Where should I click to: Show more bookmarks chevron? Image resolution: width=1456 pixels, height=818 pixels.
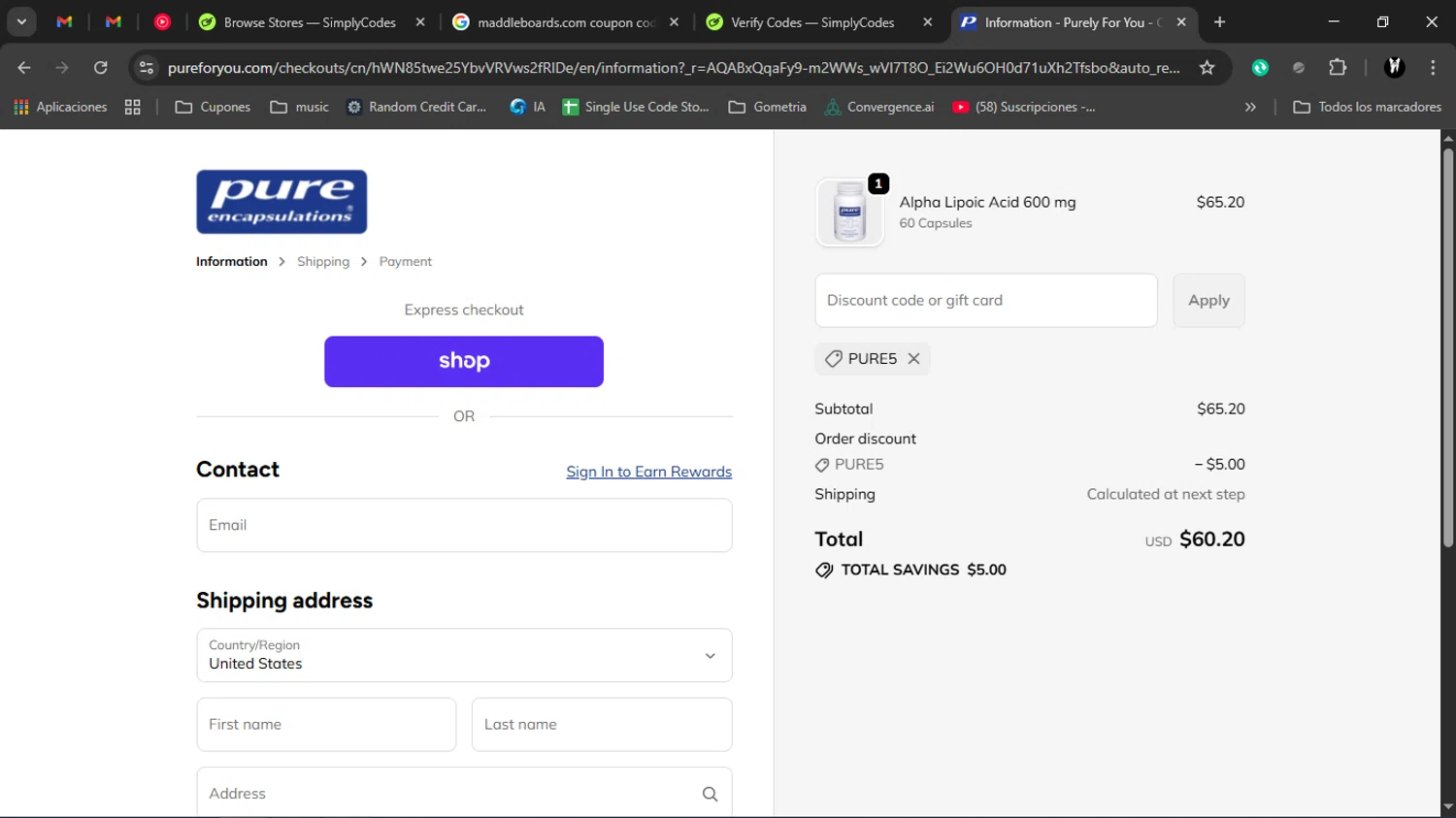pyautogui.click(x=1250, y=107)
